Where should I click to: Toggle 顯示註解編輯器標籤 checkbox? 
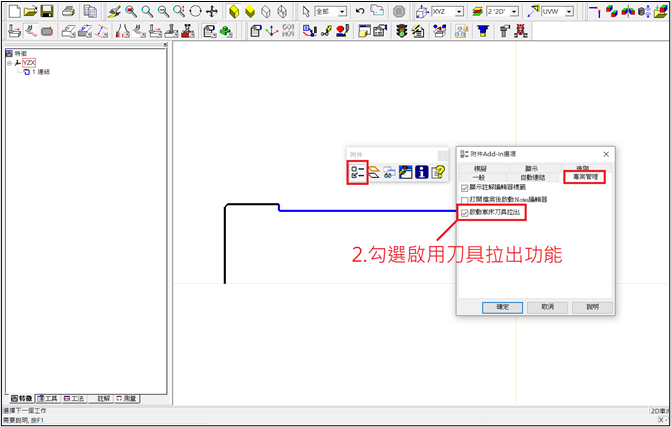(464, 188)
